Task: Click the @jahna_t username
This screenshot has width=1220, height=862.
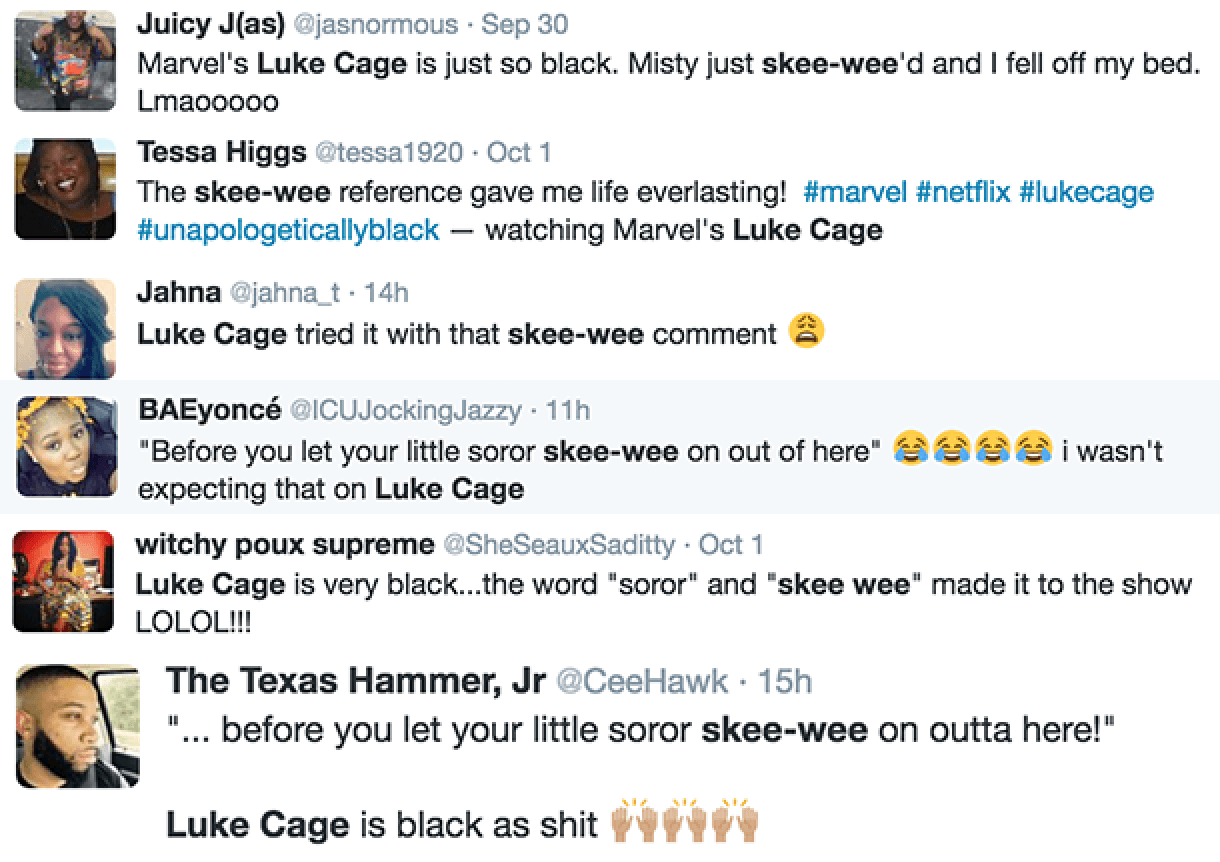Action: (285, 292)
